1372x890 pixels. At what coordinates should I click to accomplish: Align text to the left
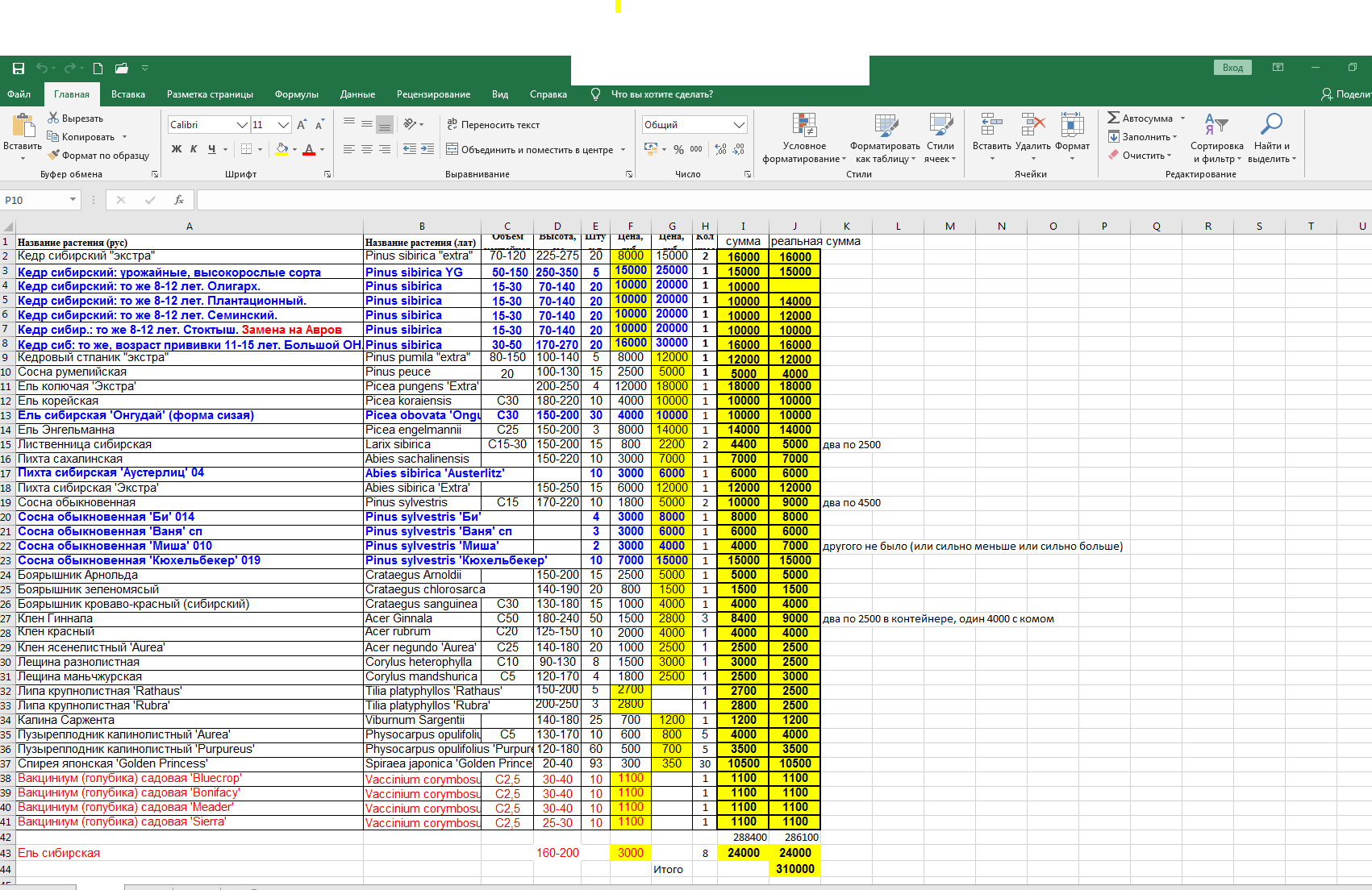coord(349,149)
